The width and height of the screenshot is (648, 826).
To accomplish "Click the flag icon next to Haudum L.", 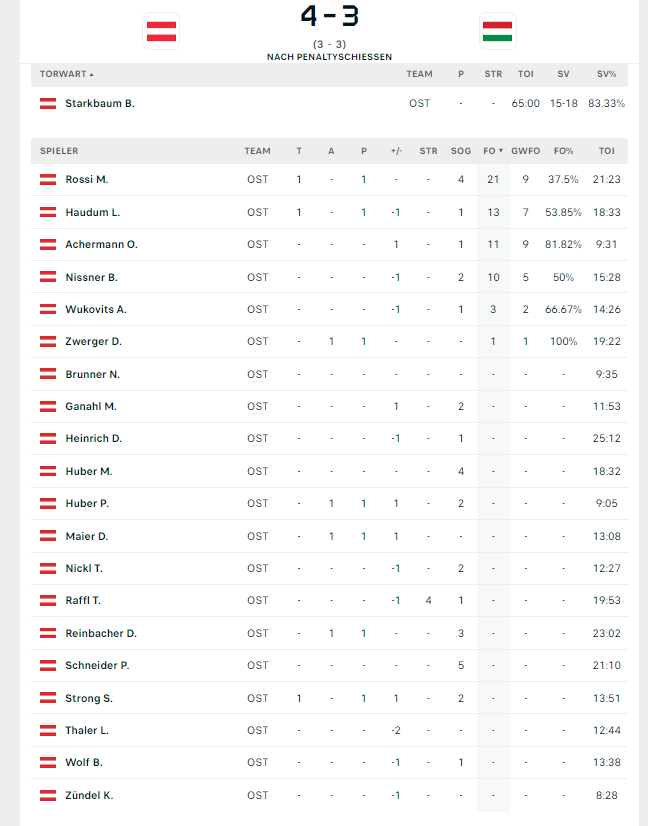I will (x=48, y=212).
